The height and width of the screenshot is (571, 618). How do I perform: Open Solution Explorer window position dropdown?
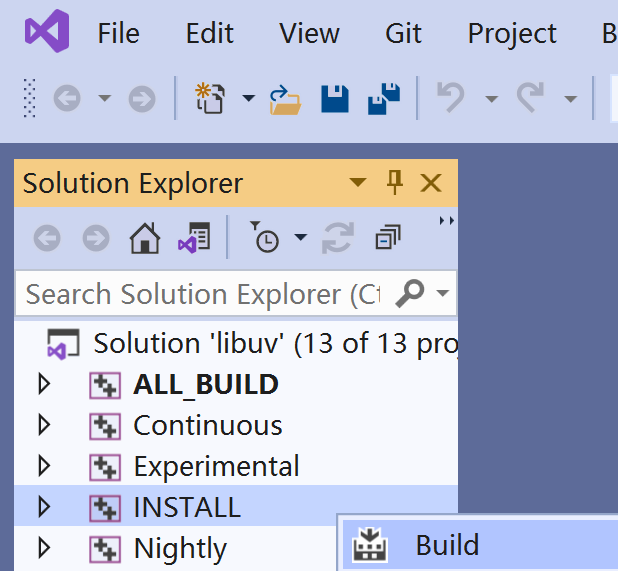358,183
